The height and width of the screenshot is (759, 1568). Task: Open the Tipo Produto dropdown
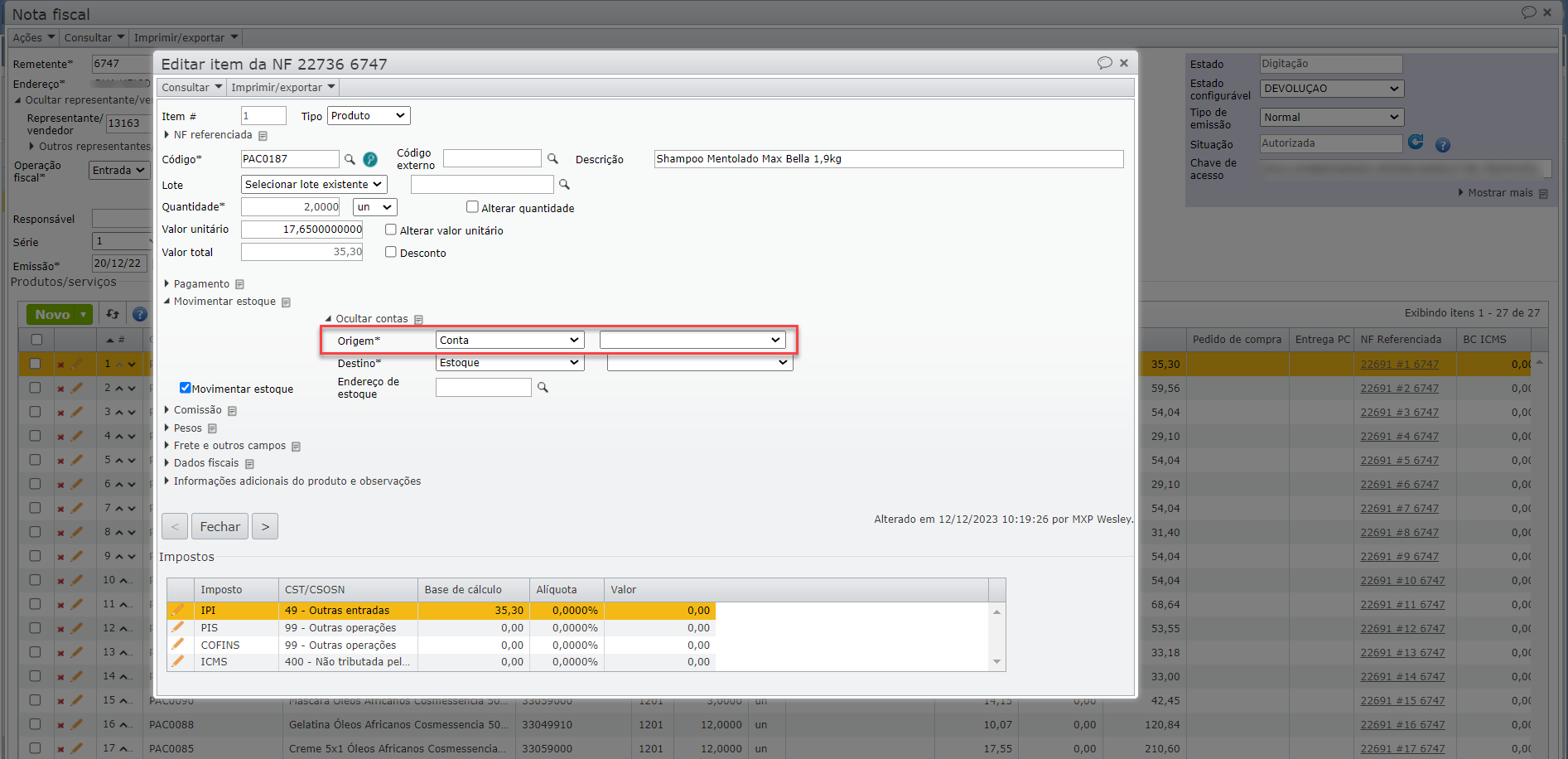(x=369, y=116)
